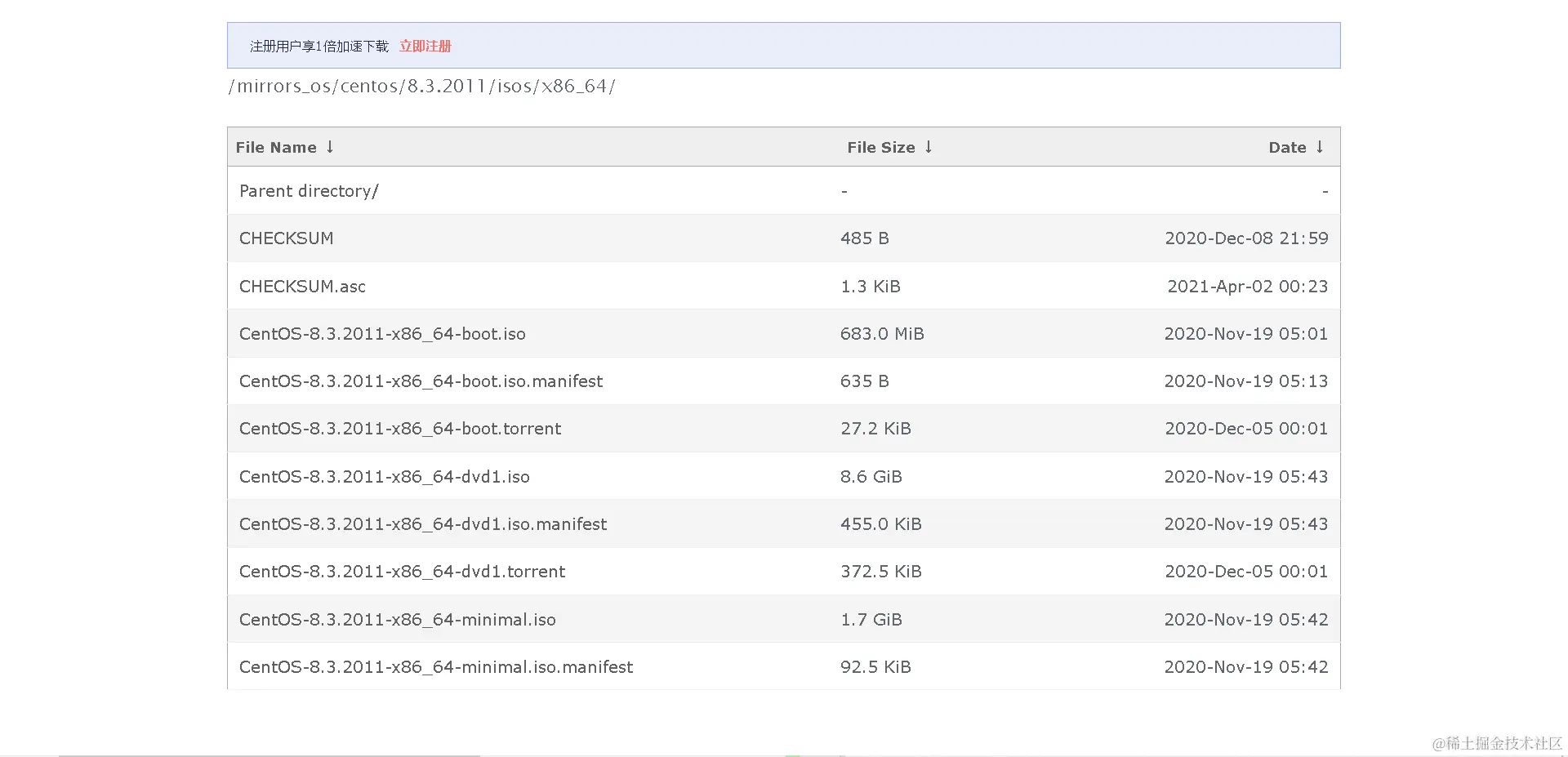Click the 27.2 KiB size value
Image resolution: width=1568 pixels, height=757 pixels.
click(x=875, y=429)
